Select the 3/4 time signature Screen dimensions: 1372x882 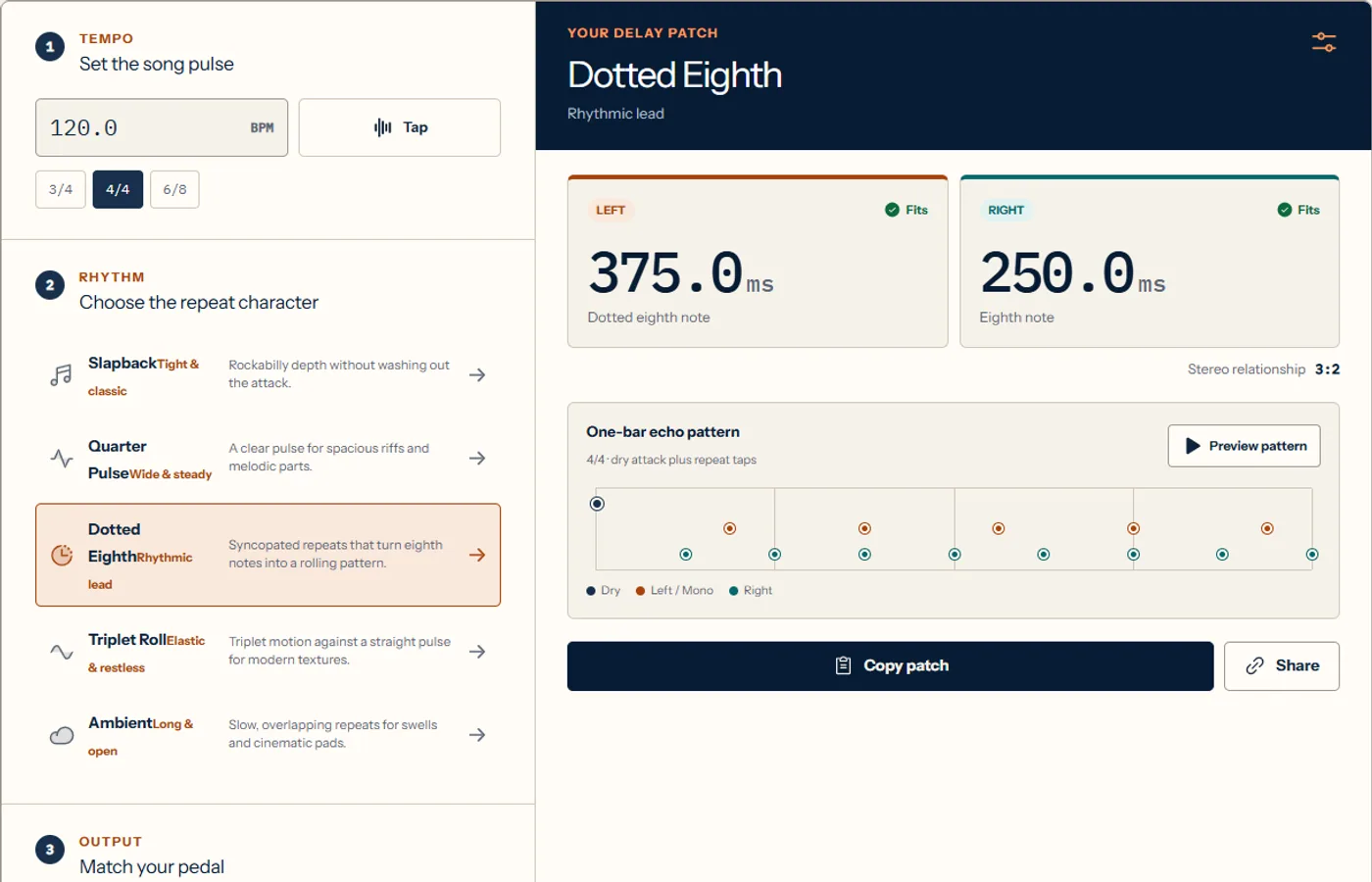[61, 189]
